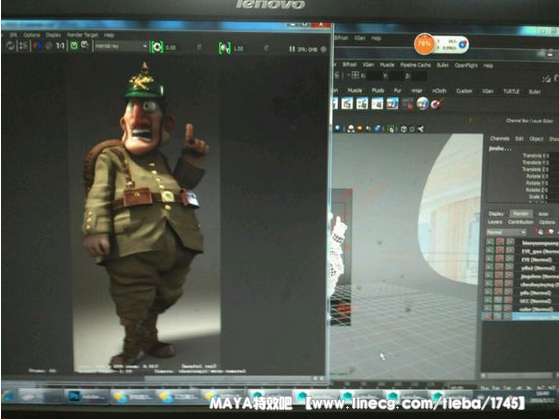This screenshot has height=420, width=559.
Task: Open Photoshop from the Windows taskbar
Action: [x=86, y=396]
